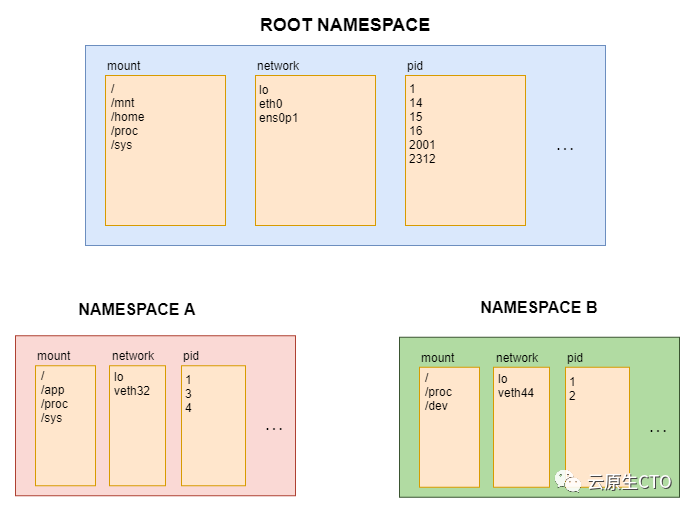Select the mount label in the root namespace
Screen dimensions: 695x513
click(124, 66)
